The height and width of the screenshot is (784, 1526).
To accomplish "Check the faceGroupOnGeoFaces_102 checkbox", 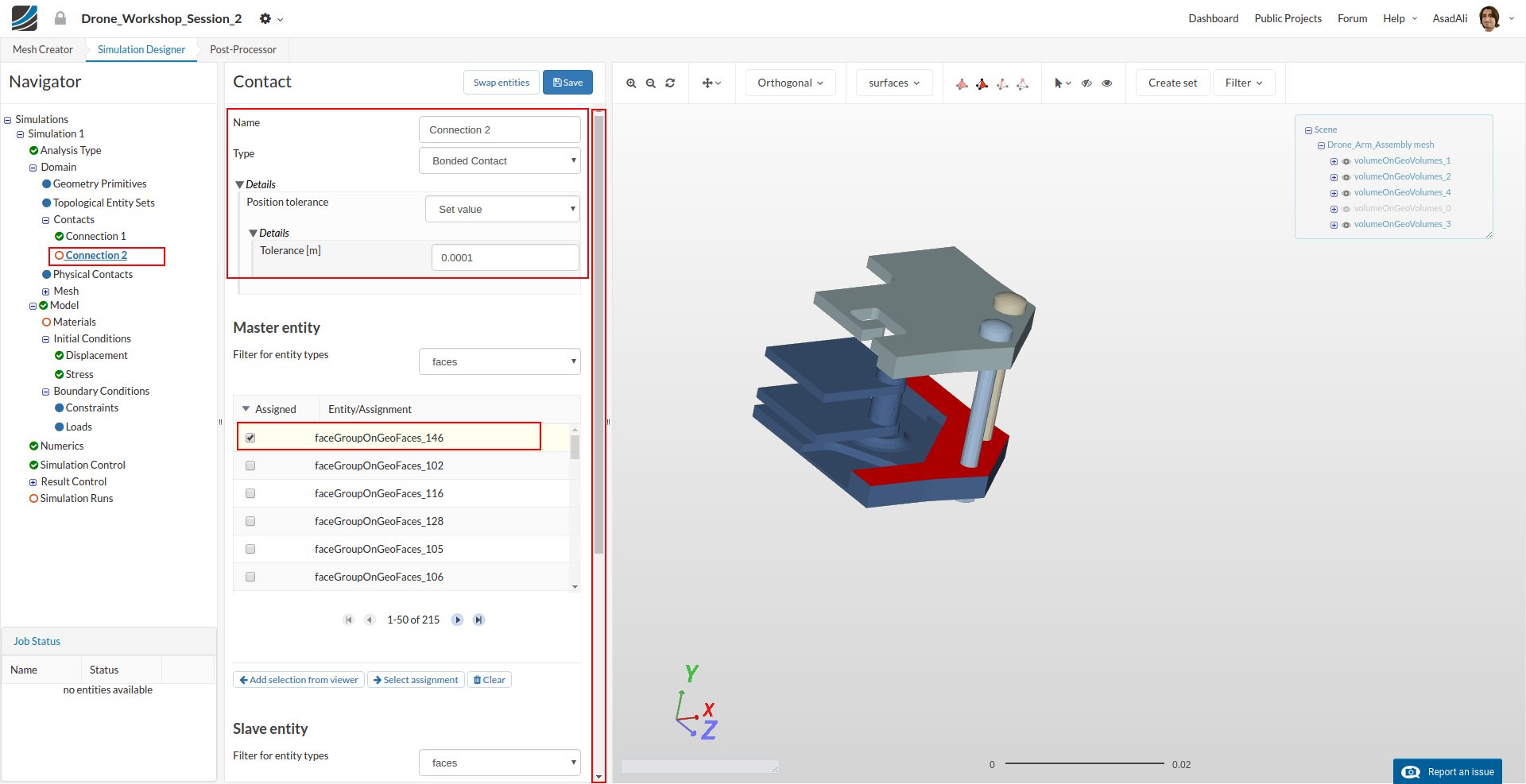I will coord(250,465).
